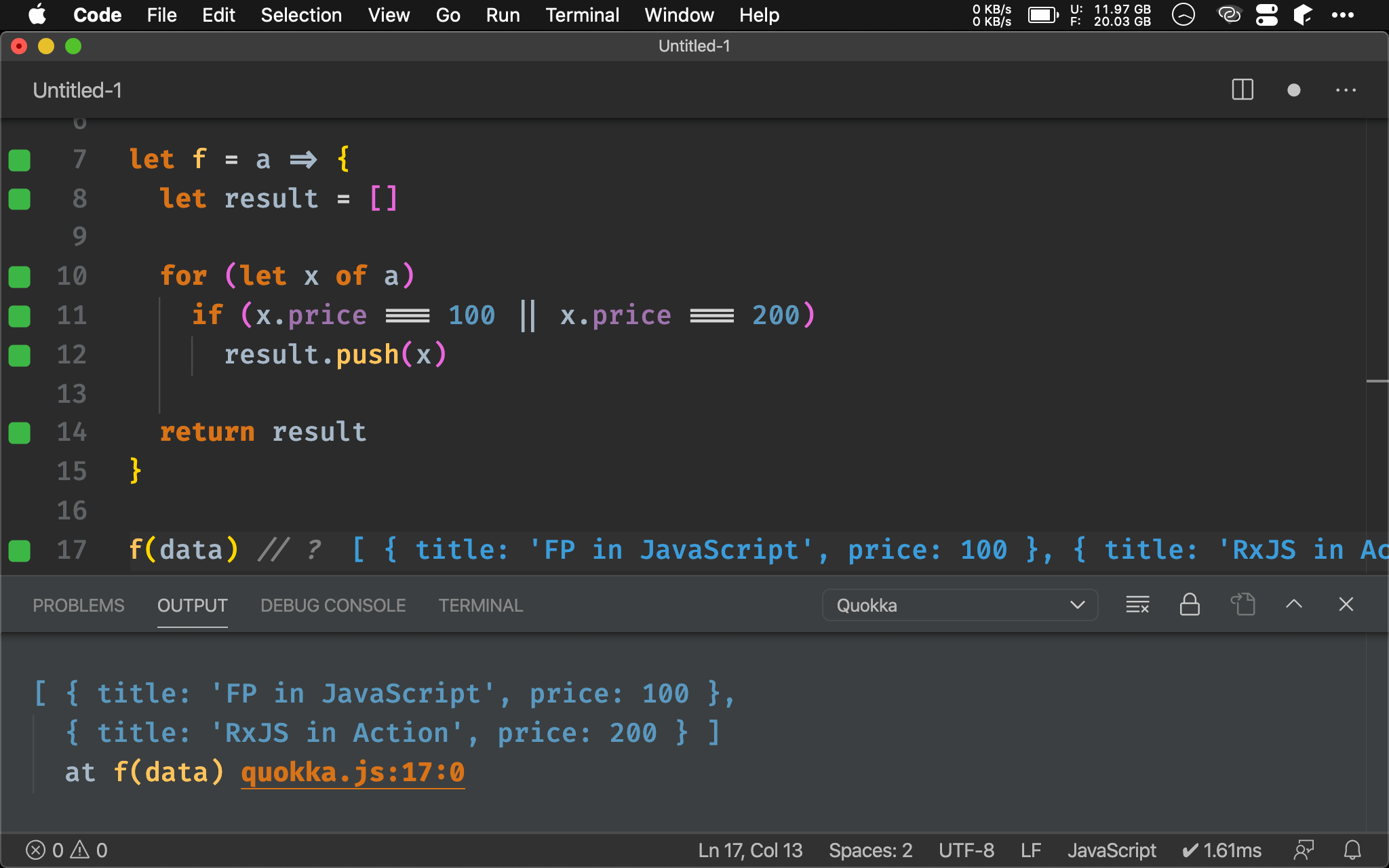1389x868 pixels.
Task: Click Quokka green indicator on line 7
Action: (20, 160)
